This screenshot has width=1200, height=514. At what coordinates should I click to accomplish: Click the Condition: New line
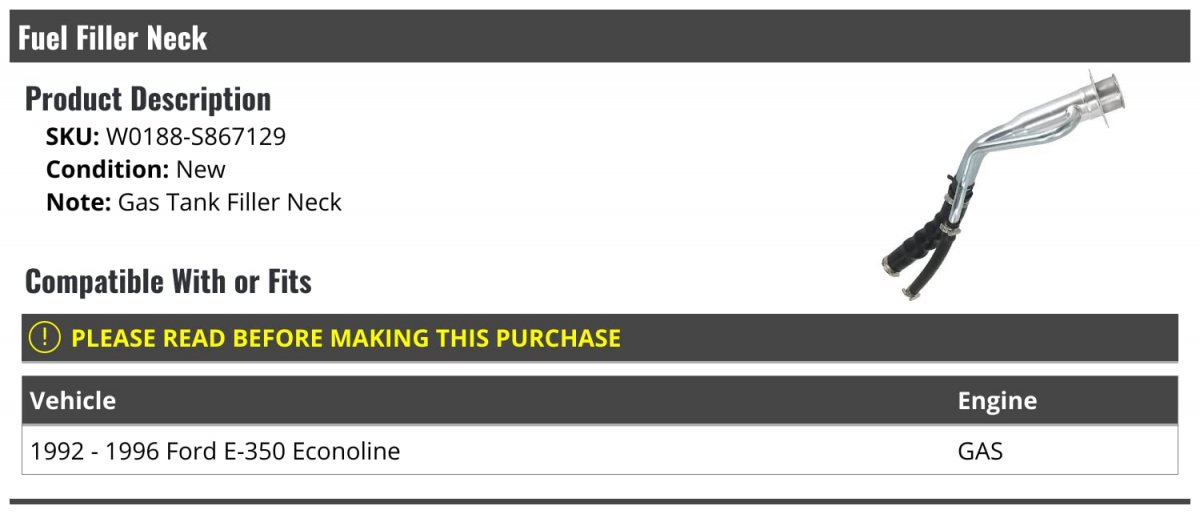136,169
